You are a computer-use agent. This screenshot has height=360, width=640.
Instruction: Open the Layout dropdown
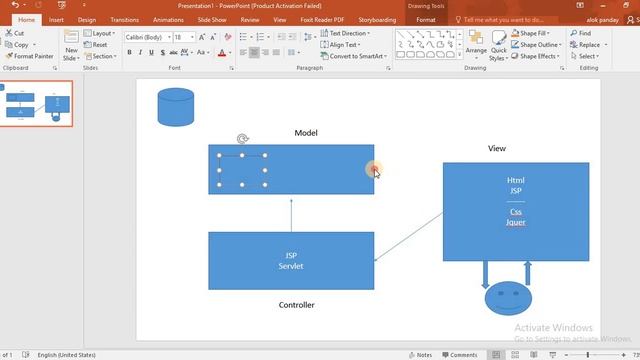tap(99, 33)
